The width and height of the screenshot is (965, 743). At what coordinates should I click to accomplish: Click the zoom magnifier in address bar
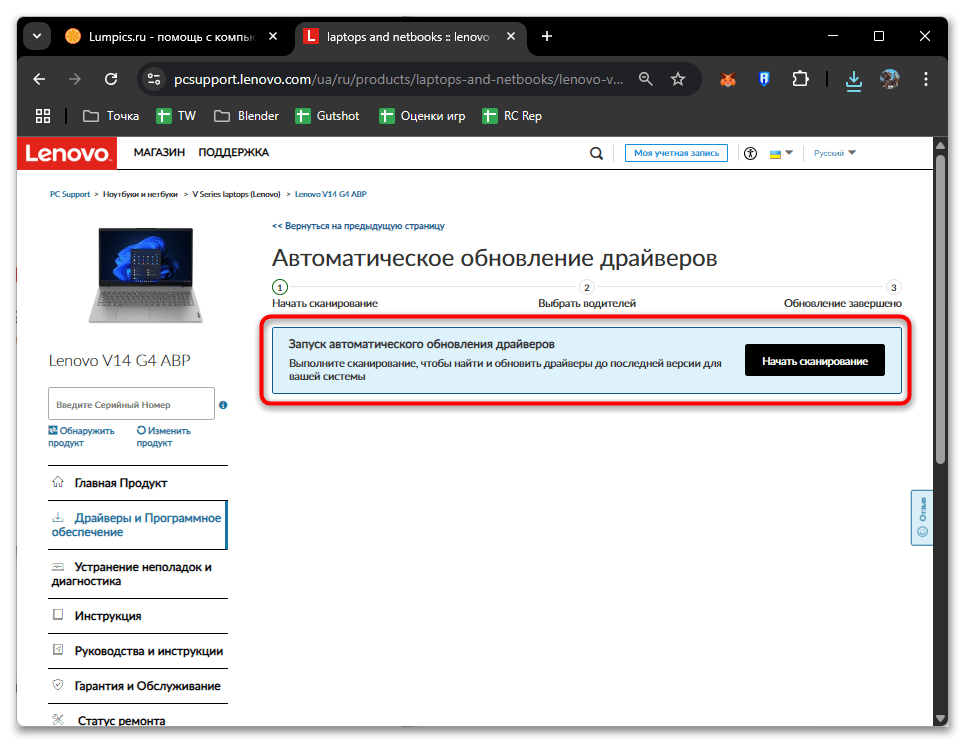(x=645, y=79)
